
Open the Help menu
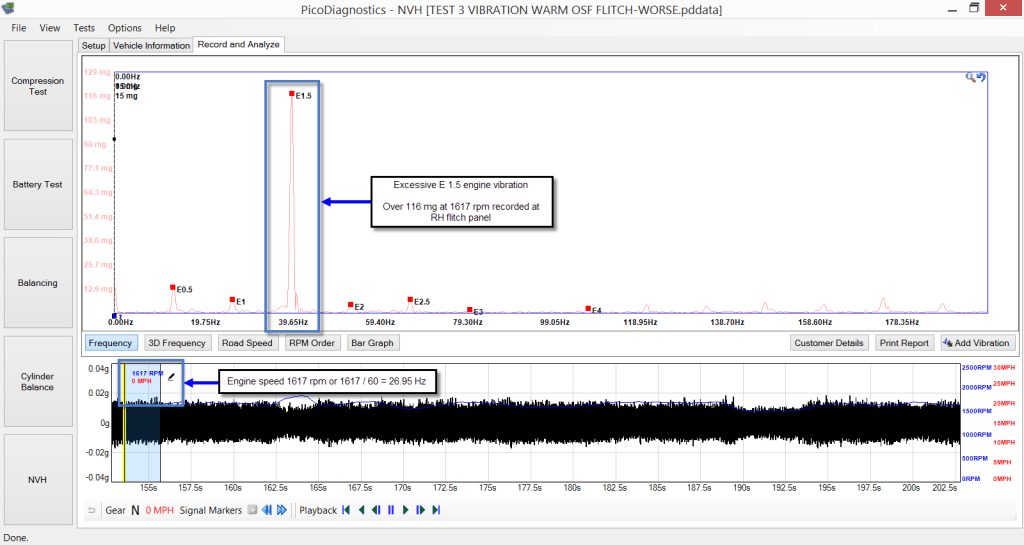click(x=165, y=28)
